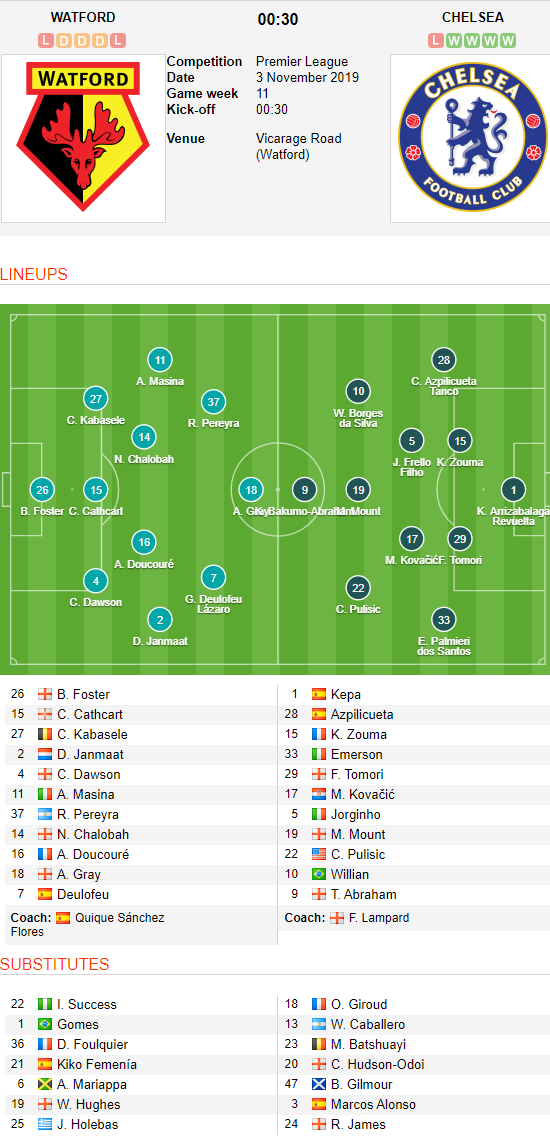This screenshot has height=1137, width=550.
Task: Click Chelsea number 1 goalkeeper marker
Action: coord(514,489)
